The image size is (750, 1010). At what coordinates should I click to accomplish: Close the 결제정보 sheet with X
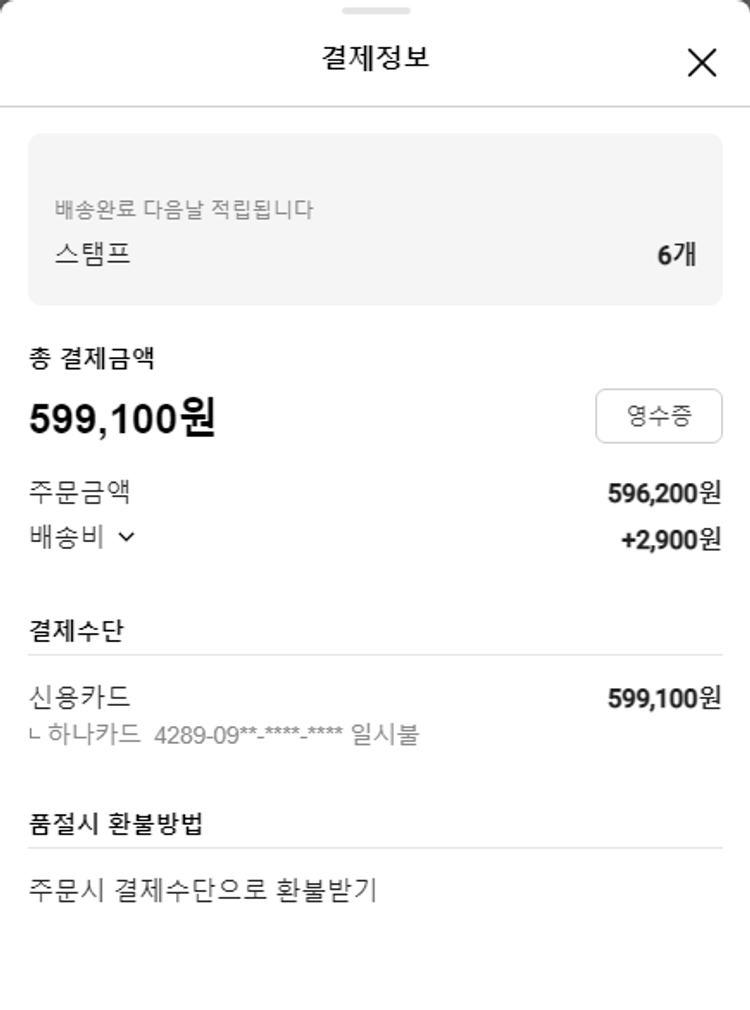pos(702,63)
